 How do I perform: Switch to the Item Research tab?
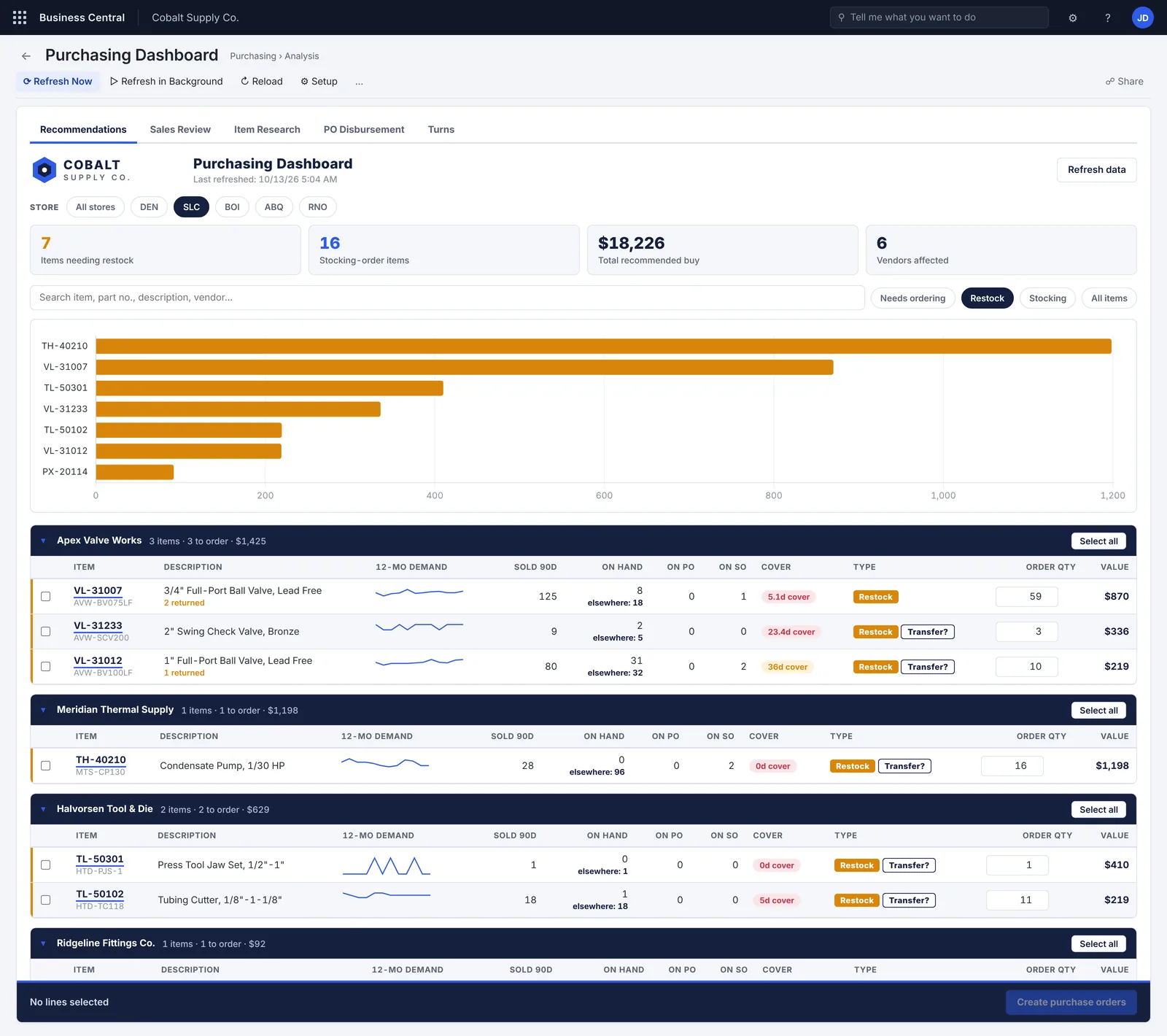click(x=267, y=130)
